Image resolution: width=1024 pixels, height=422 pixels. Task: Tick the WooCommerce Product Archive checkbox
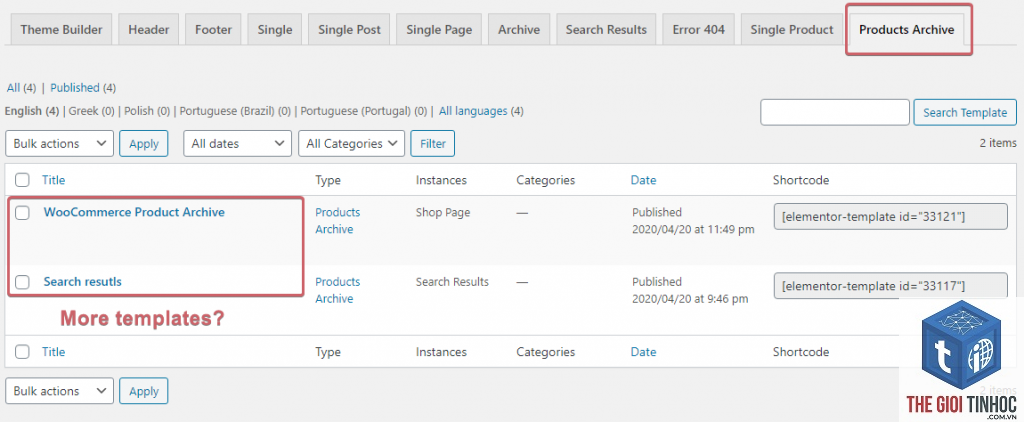pos(22,212)
